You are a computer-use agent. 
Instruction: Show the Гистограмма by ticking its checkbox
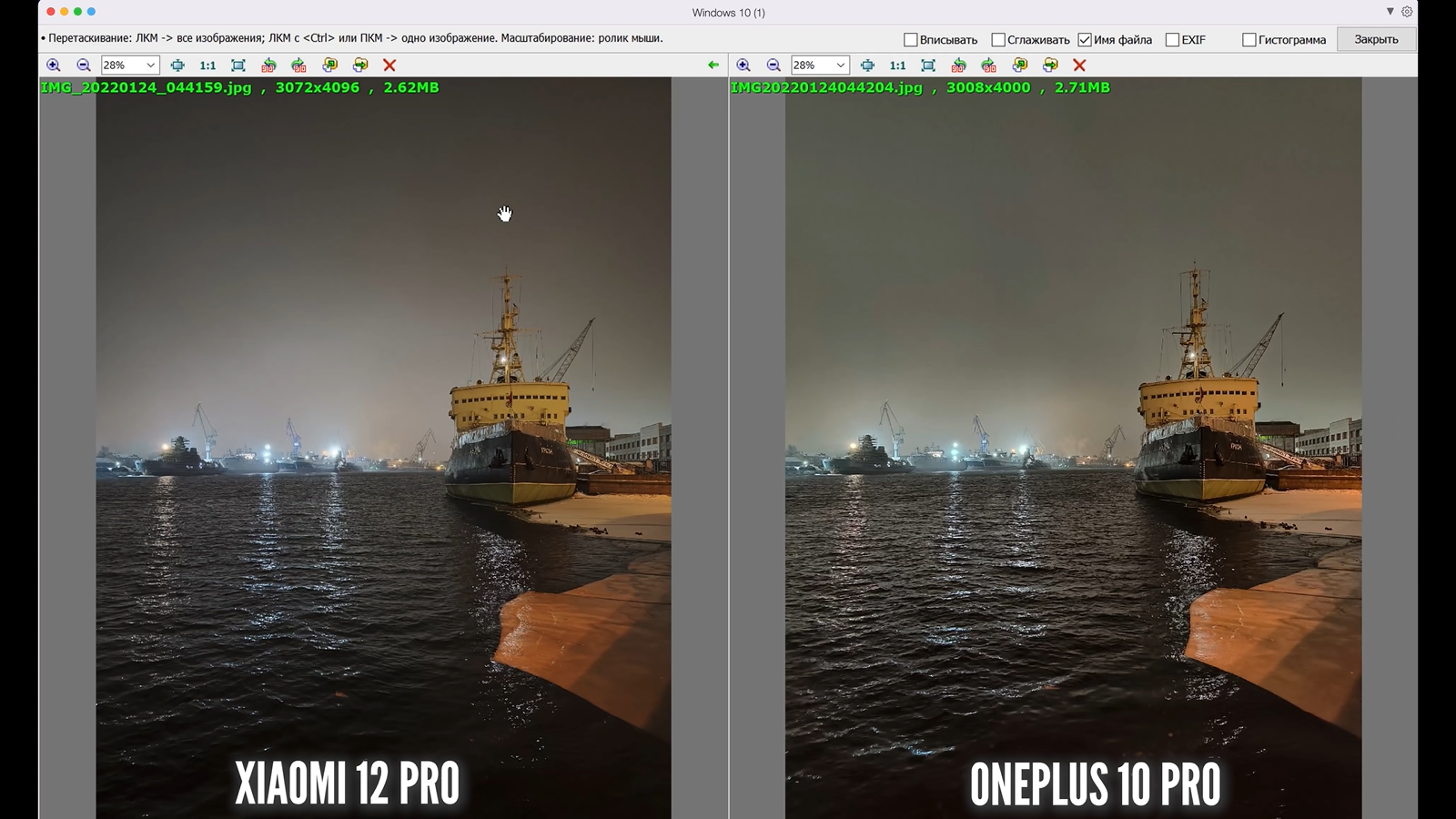[x=1249, y=40]
